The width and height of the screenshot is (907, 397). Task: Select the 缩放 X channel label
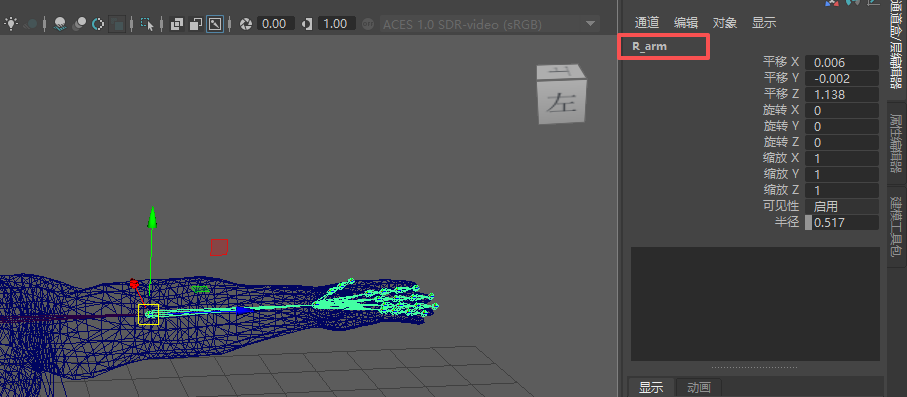[x=781, y=157]
